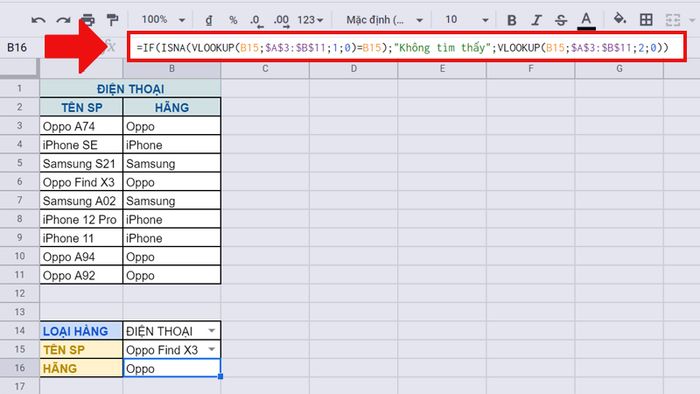
Task: Expand the ĐIỆN THOẠI dropdown in B14
Action: (x=212, y=331)
